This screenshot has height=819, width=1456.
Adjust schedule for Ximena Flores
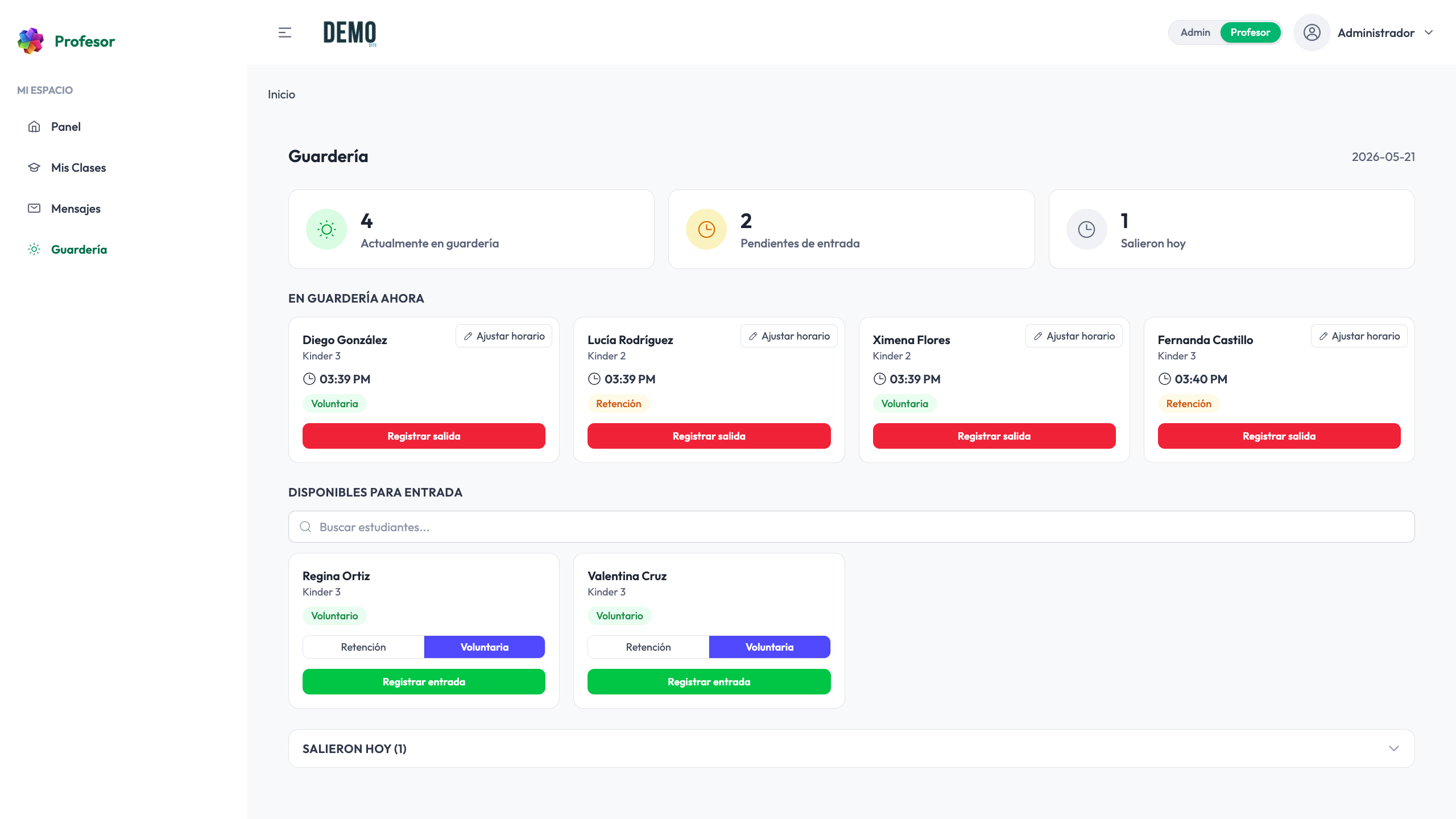pyautogui.click(x=1074, y=336)
